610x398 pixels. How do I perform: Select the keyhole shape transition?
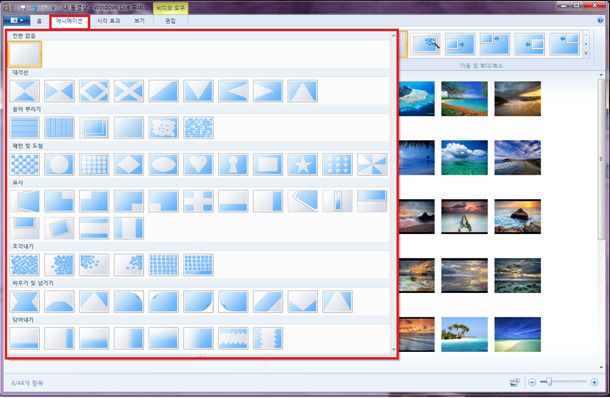tap(233, 164)
